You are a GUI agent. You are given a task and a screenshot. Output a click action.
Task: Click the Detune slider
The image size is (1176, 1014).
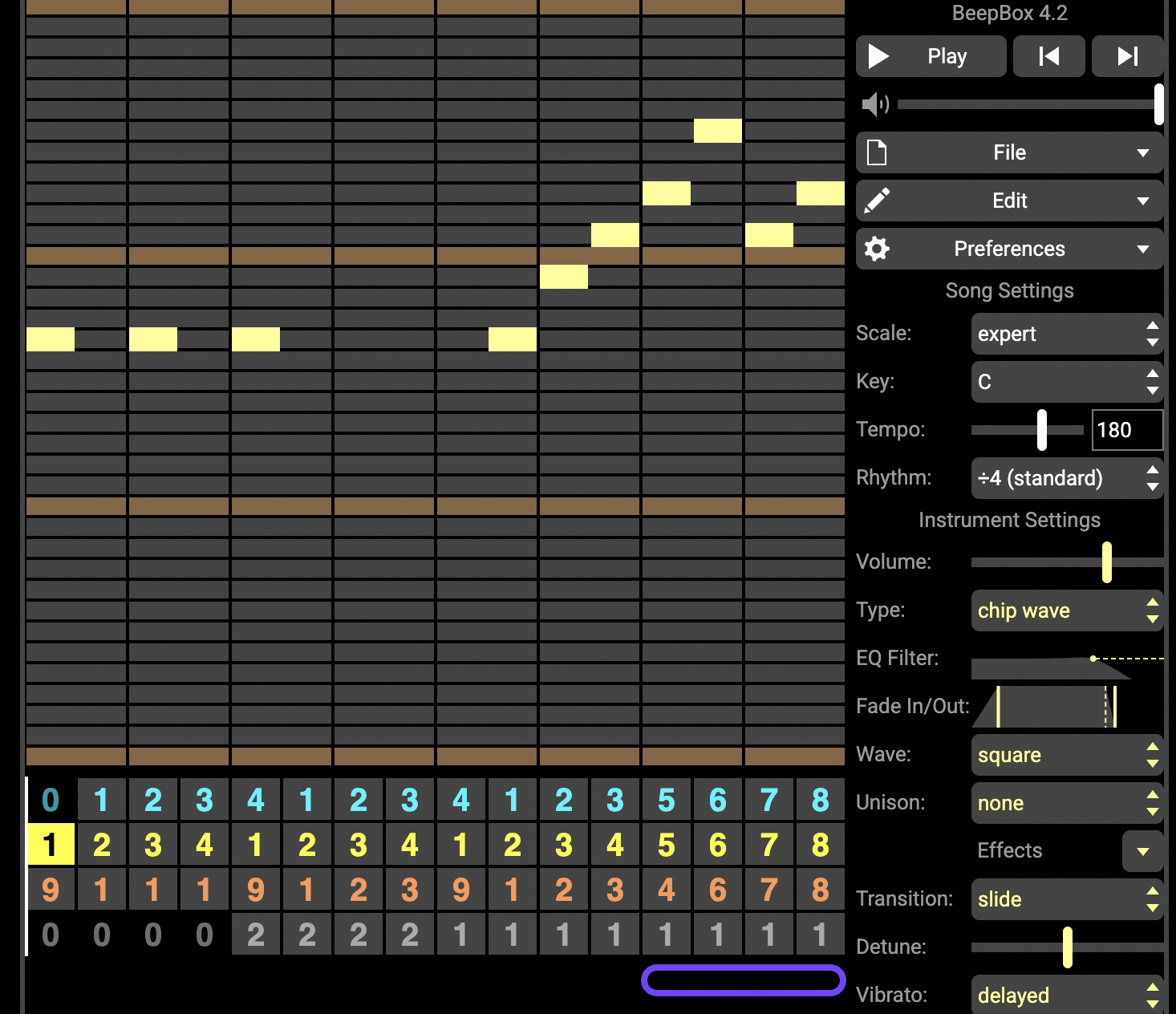tap(1067, 947)
